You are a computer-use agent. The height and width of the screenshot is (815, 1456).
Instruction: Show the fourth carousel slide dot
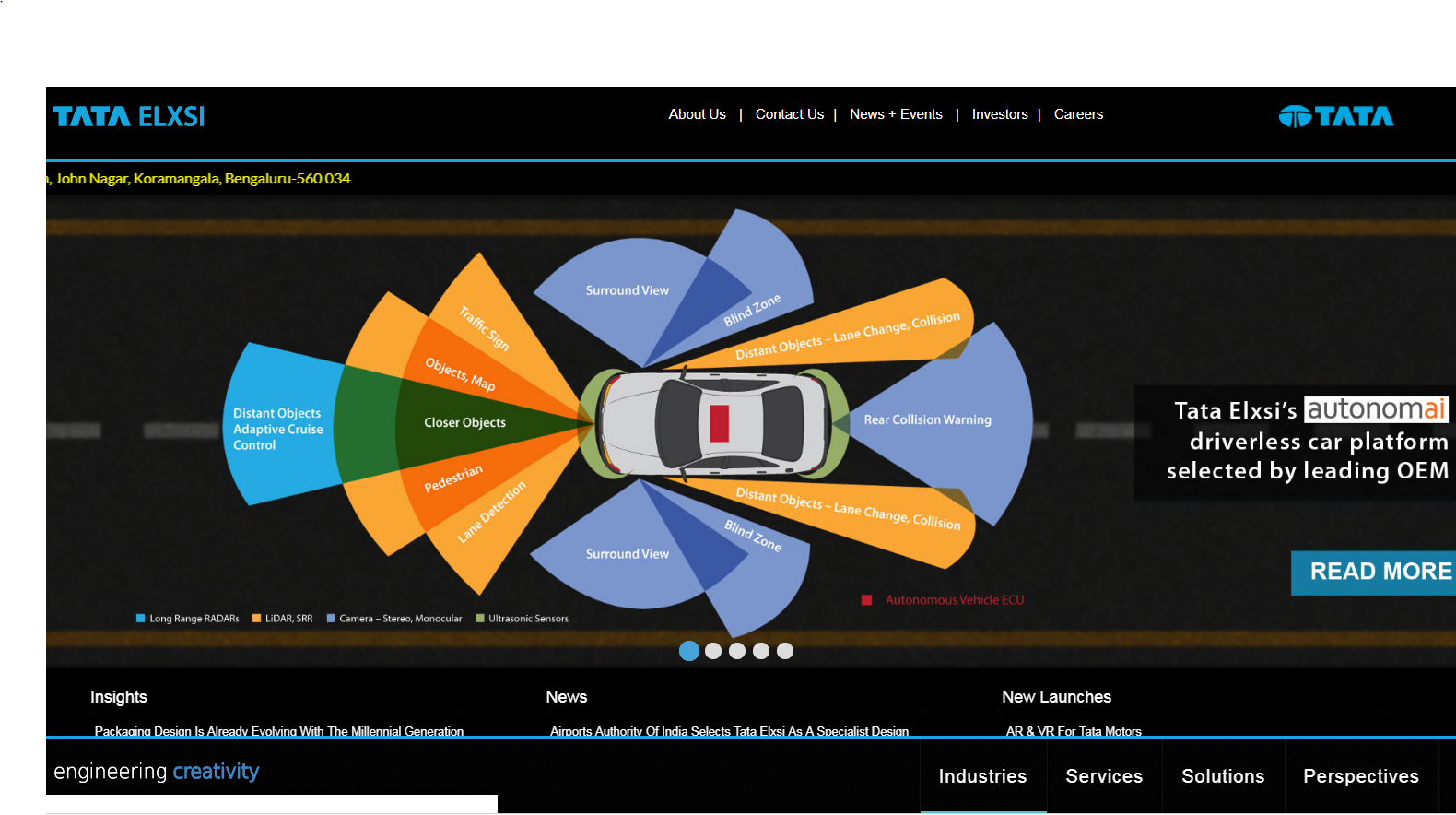click(x=761, y=651)
